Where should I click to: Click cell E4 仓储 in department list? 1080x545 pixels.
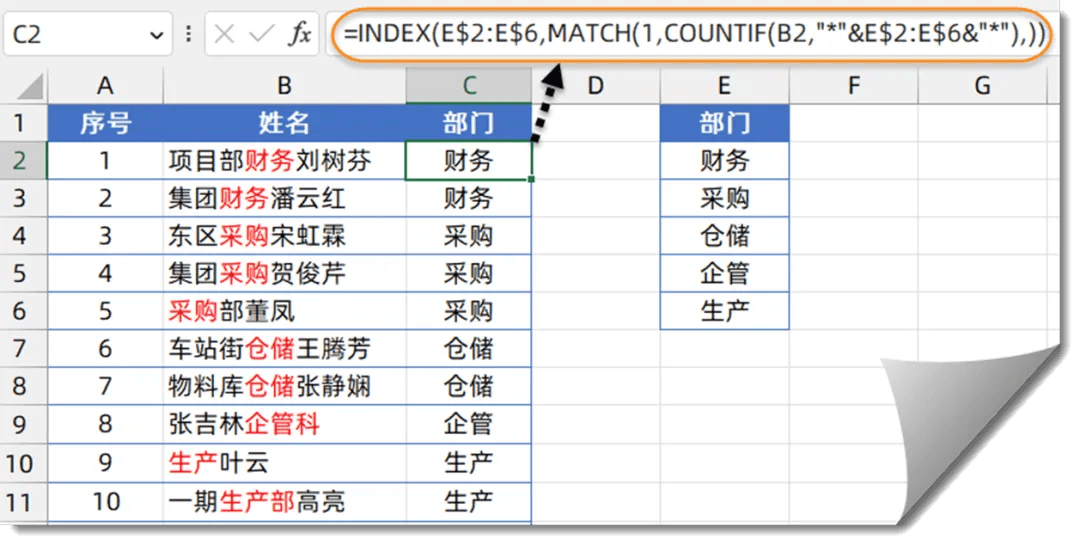click(724, 236)
